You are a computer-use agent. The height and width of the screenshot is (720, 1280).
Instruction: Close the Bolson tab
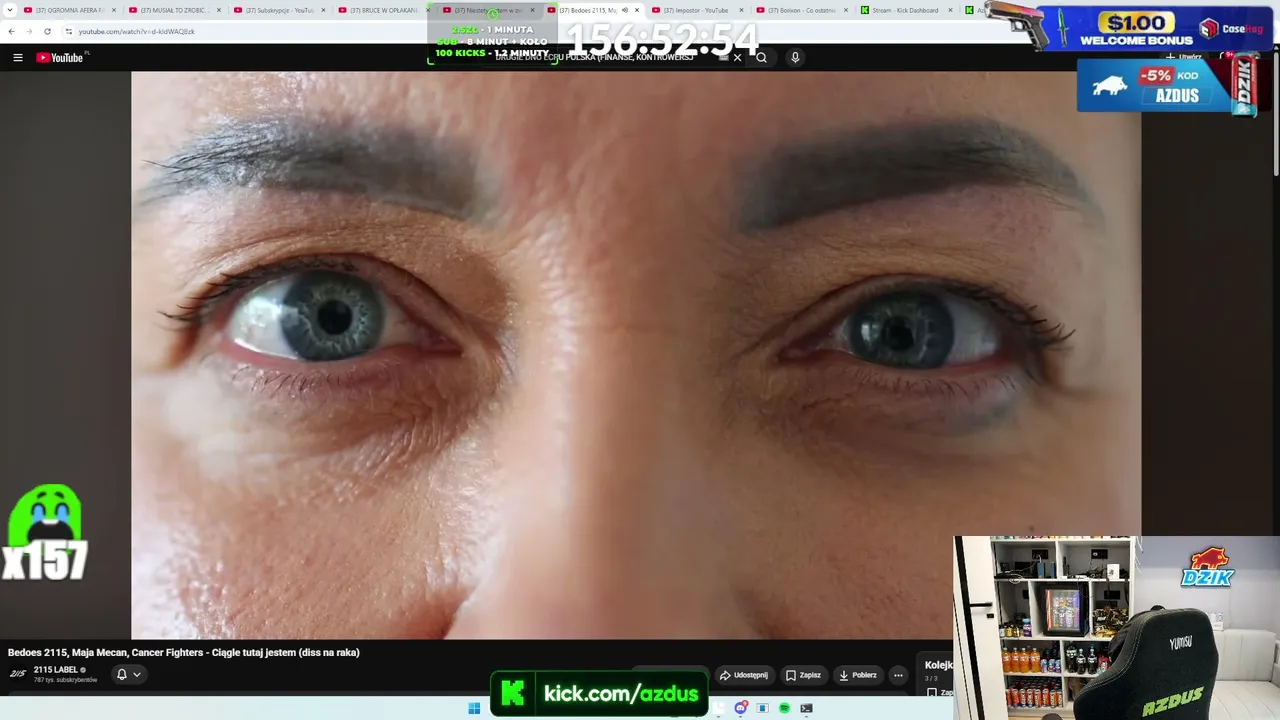click(x=846, y=10)
